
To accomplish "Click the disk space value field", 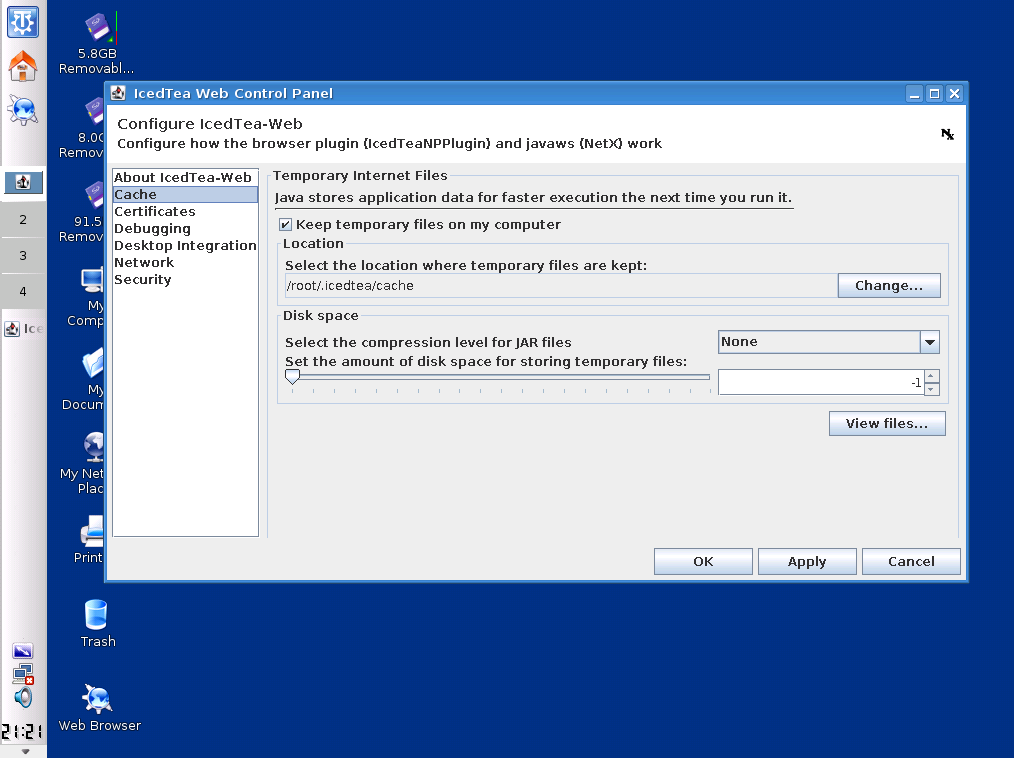I will click(821, 382).
